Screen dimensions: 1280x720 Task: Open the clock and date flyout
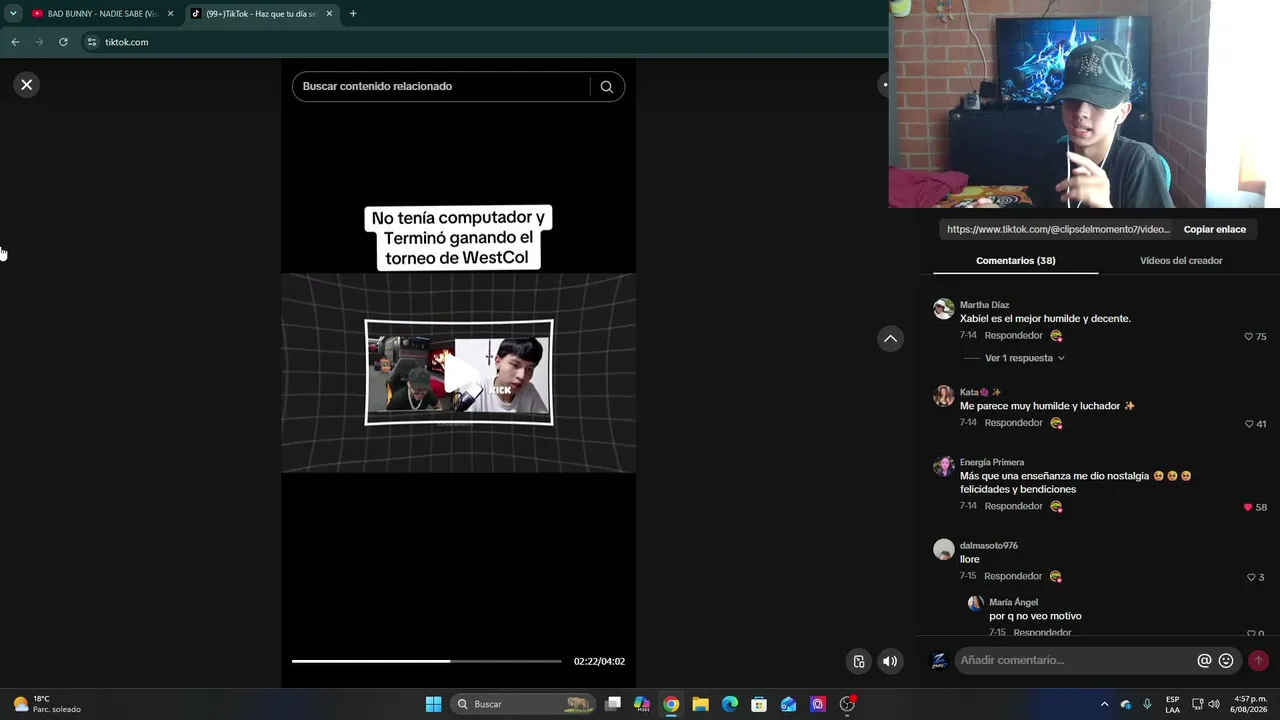click(x=1250, y=704)
